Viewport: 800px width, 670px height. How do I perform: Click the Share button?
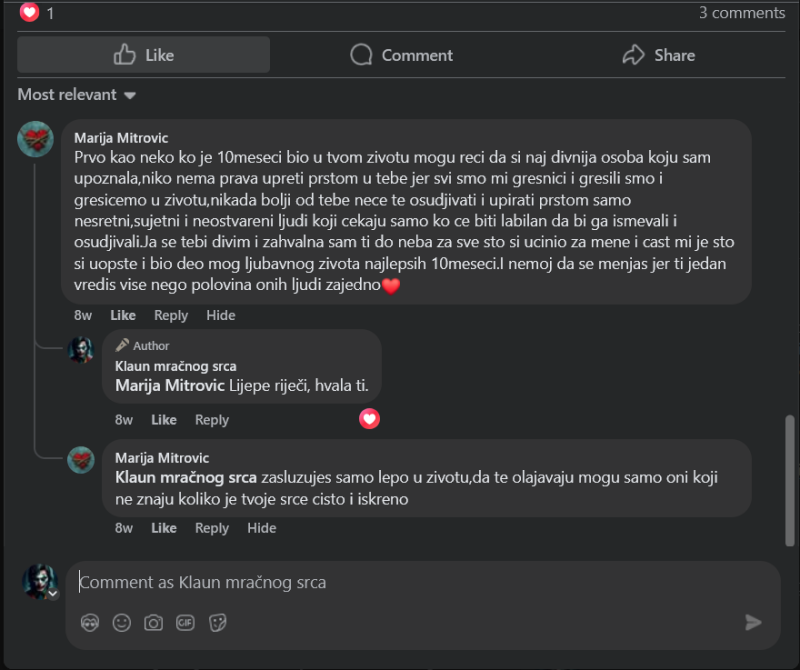pyautogui.click(x=658, y=55)
